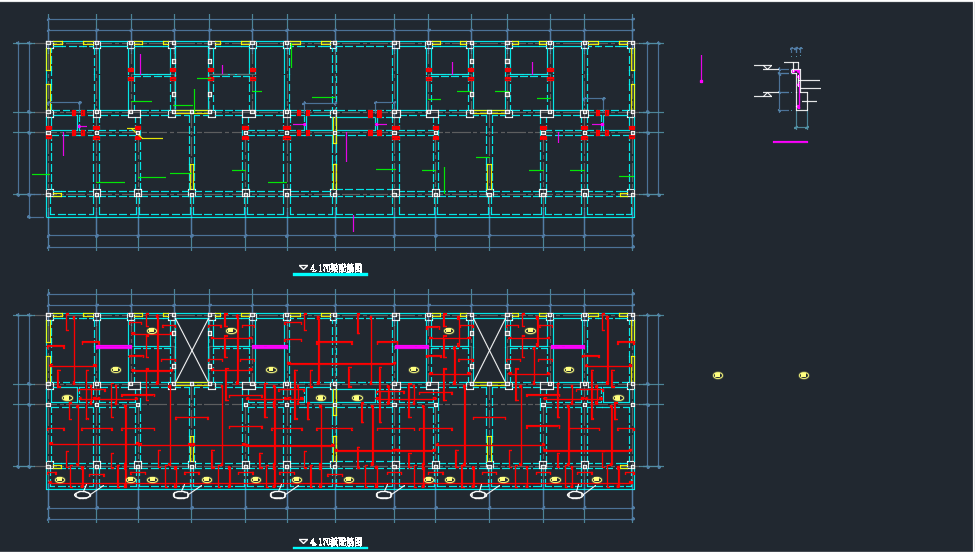The image size is (975, 552).
Task: Select the 4.170 slab reinforcement plan title at bottom
Action: 336,542
